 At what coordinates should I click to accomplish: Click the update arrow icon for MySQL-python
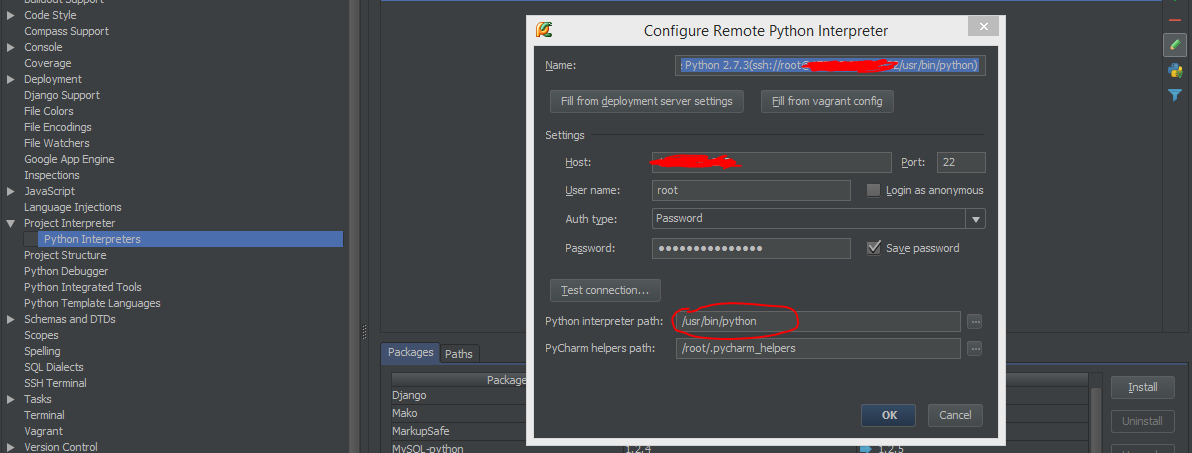coord(865,448)
